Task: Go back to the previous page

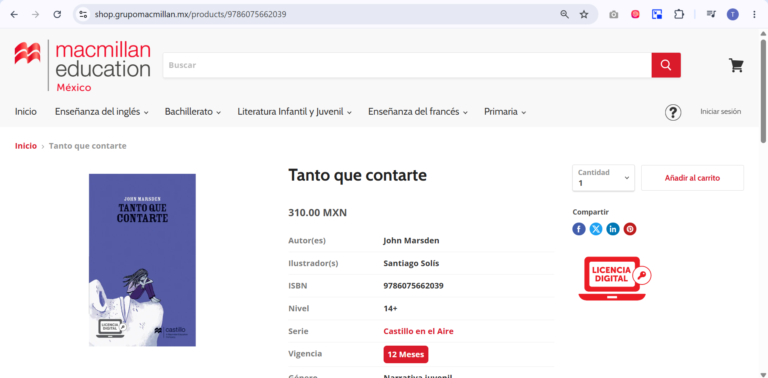Action: coord(14,14)
